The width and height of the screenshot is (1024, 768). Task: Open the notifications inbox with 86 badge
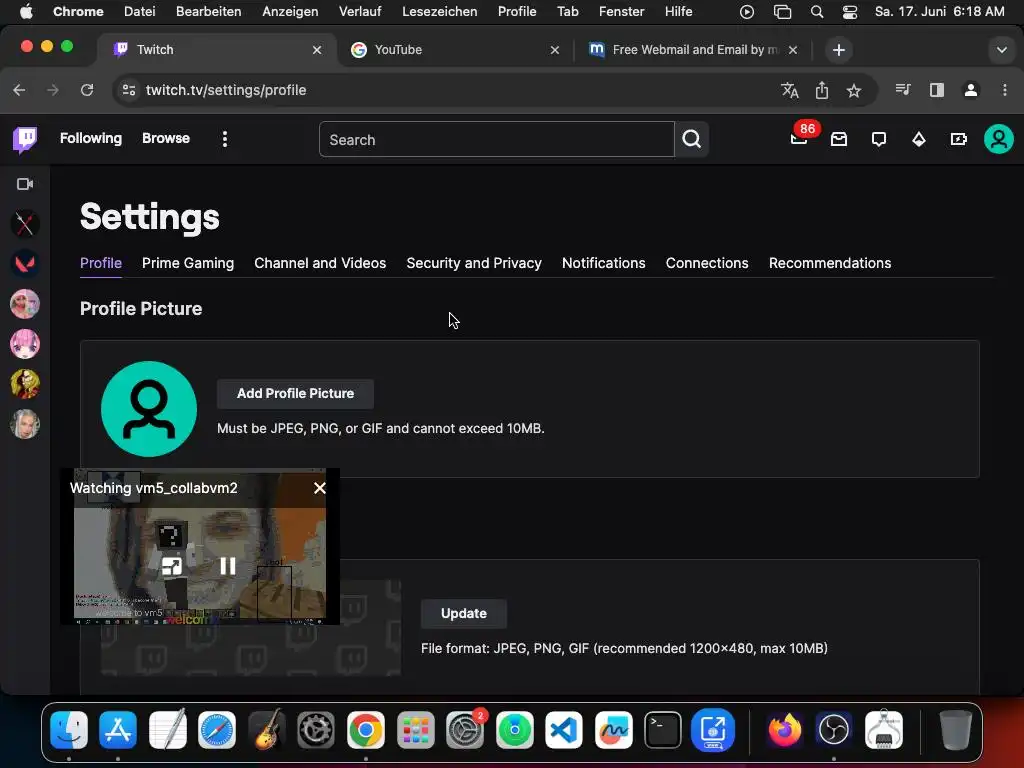799,138
